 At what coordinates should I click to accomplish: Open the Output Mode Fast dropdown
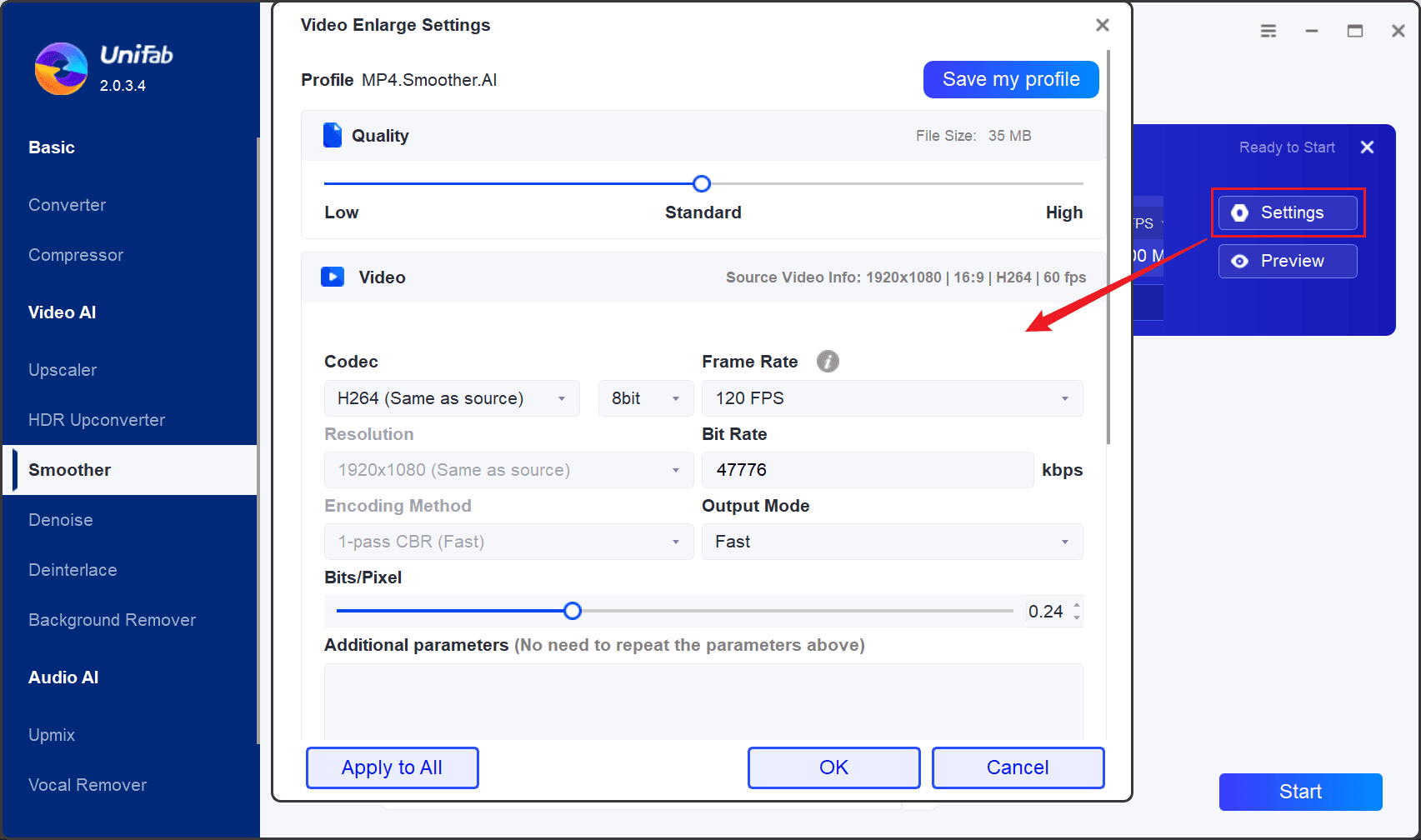click(893, 542)
